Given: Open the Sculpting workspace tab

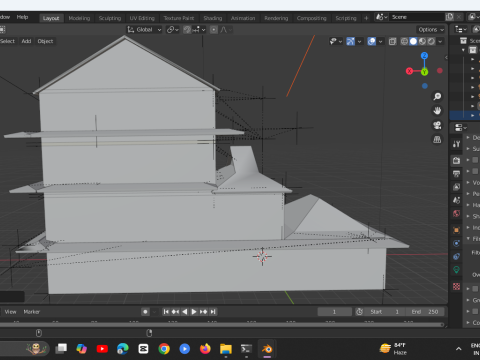Looking at the screenshot, I should 110,18.
